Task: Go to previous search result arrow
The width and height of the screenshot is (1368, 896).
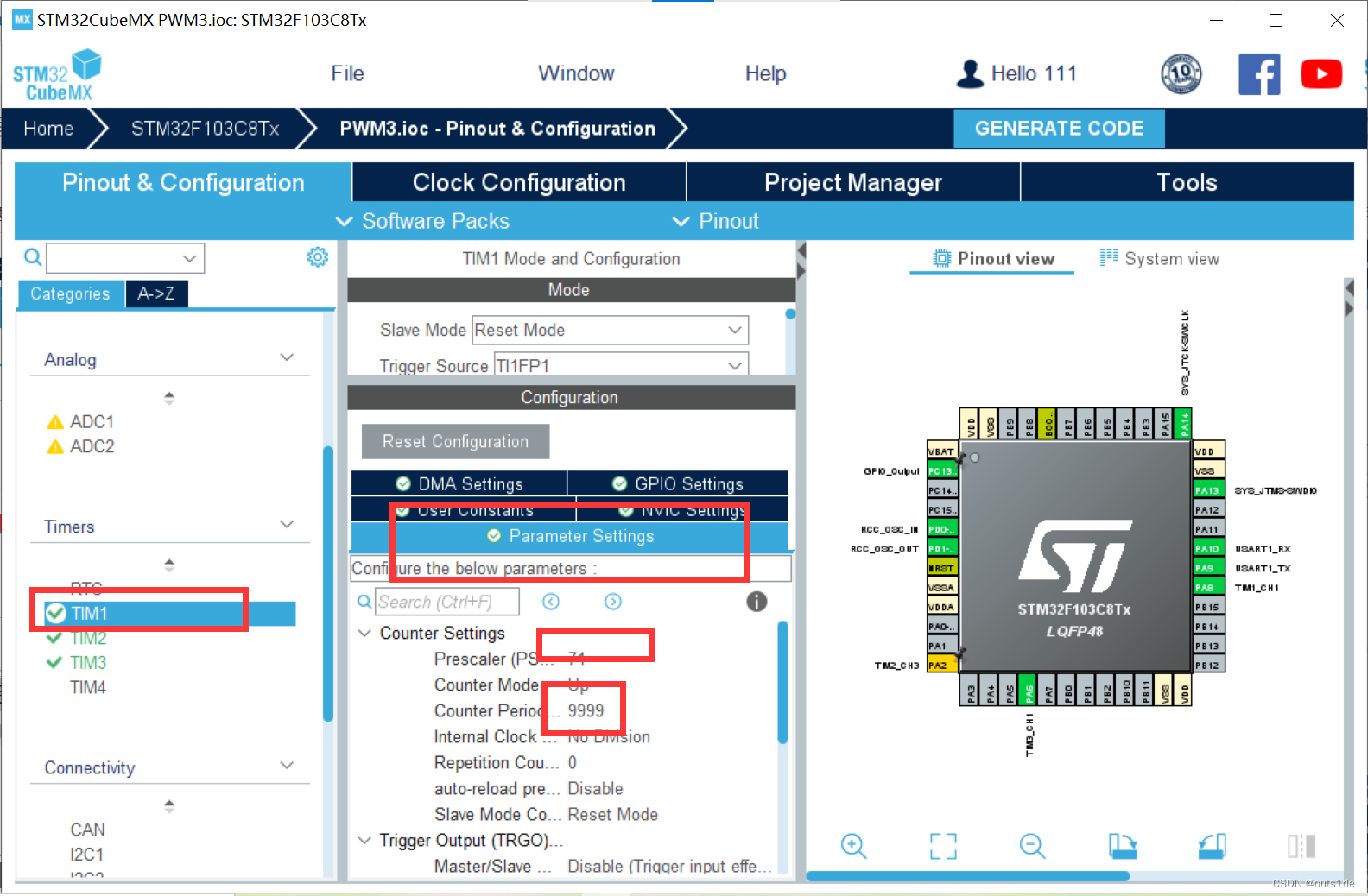Action: [551, 602]
